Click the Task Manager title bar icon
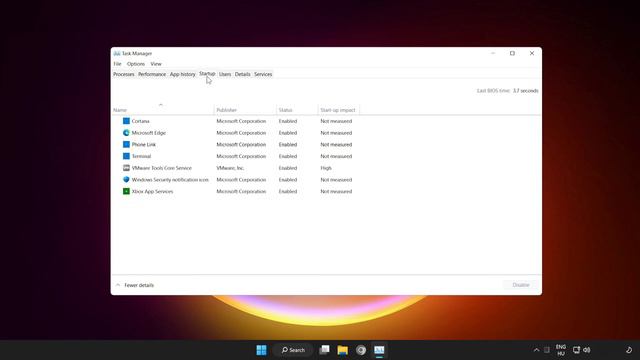 point(117,53)
